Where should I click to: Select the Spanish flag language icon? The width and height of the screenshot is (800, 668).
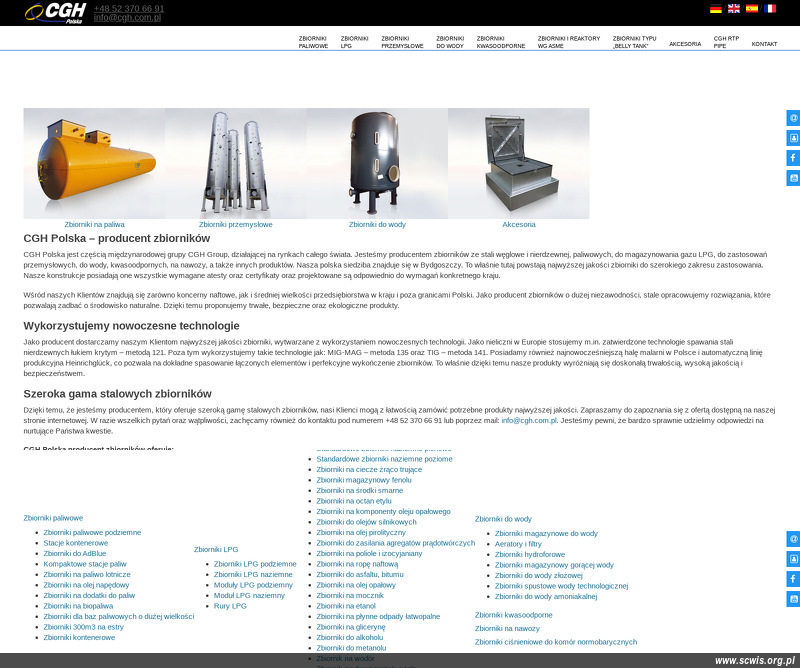click(x=752, y=9)
